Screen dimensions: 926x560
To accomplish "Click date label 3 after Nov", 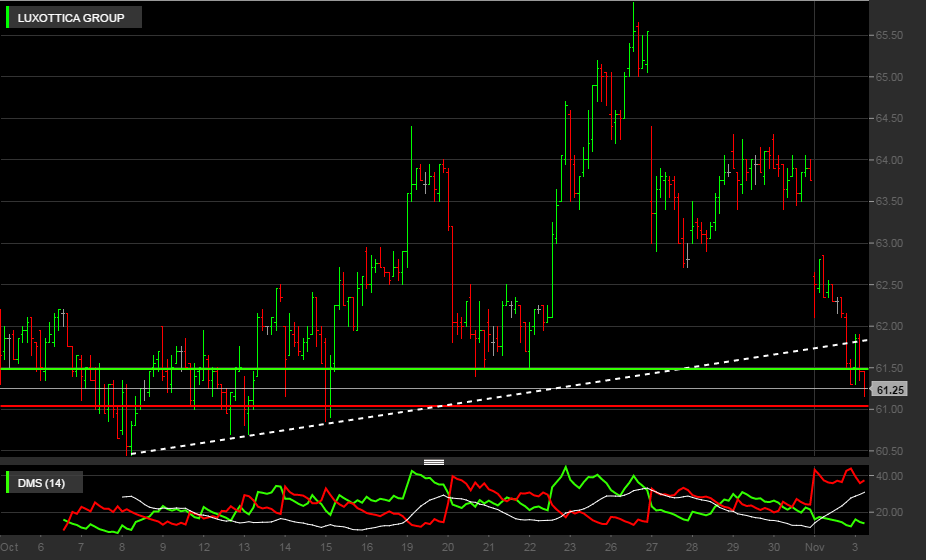I will click(x=855, y=547).
